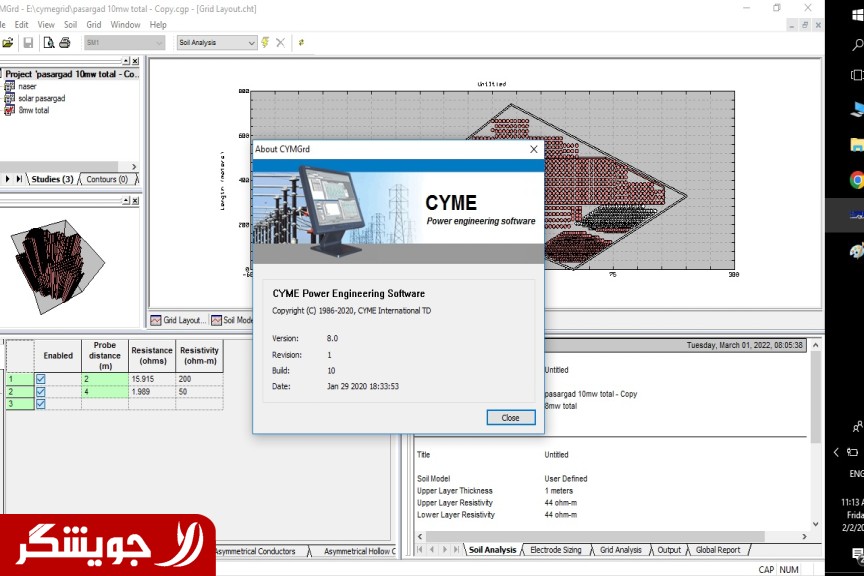
Task: Open Print Preview from the toolbar
Action: coord(48,43)
